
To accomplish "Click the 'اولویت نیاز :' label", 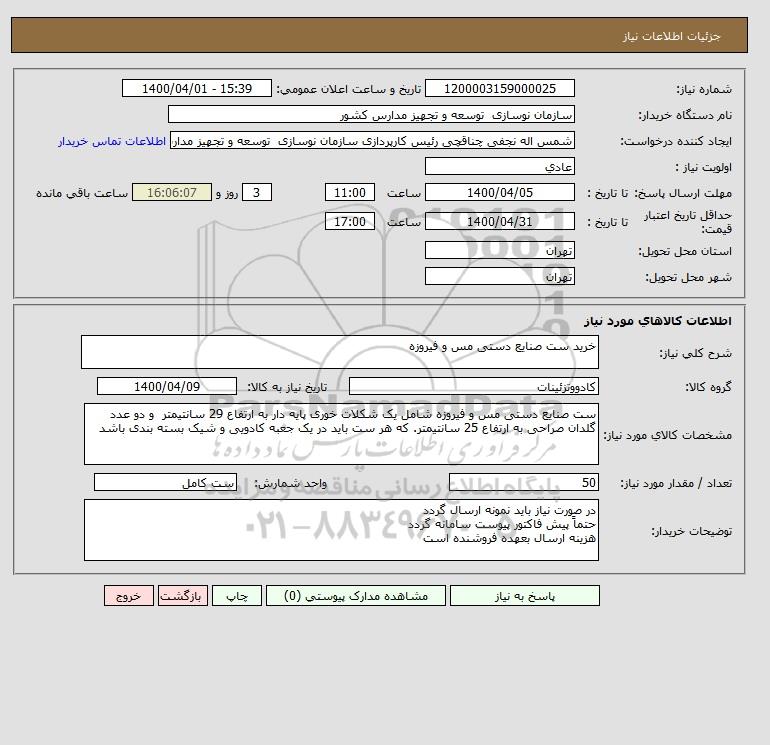I will point(704,167).
